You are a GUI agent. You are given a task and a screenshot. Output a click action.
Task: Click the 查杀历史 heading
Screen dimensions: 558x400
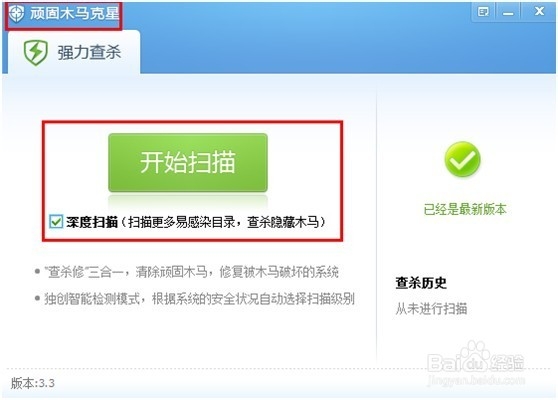pos(421,283)
